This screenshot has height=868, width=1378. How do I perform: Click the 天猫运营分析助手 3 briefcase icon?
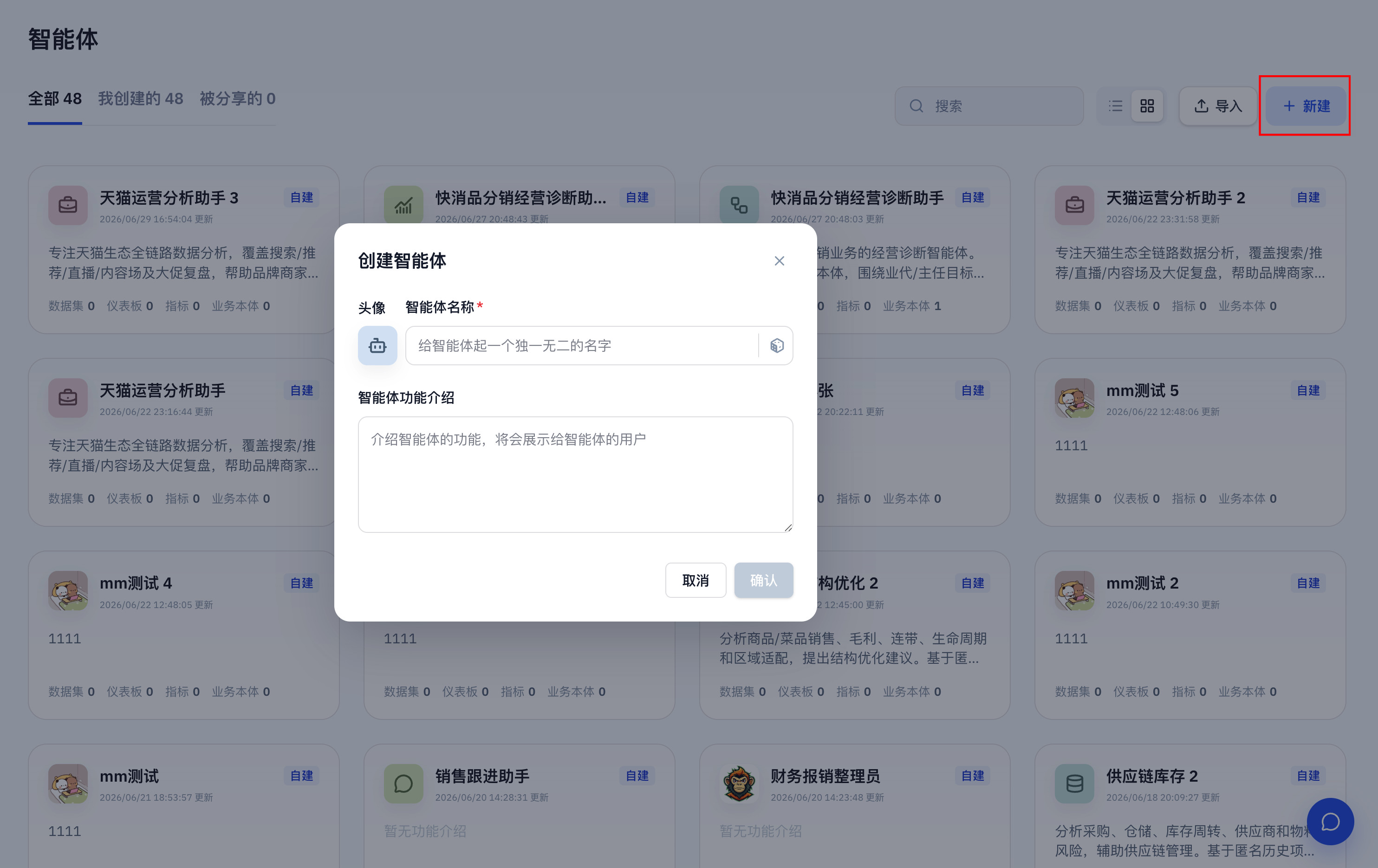(x=68, y=205)
